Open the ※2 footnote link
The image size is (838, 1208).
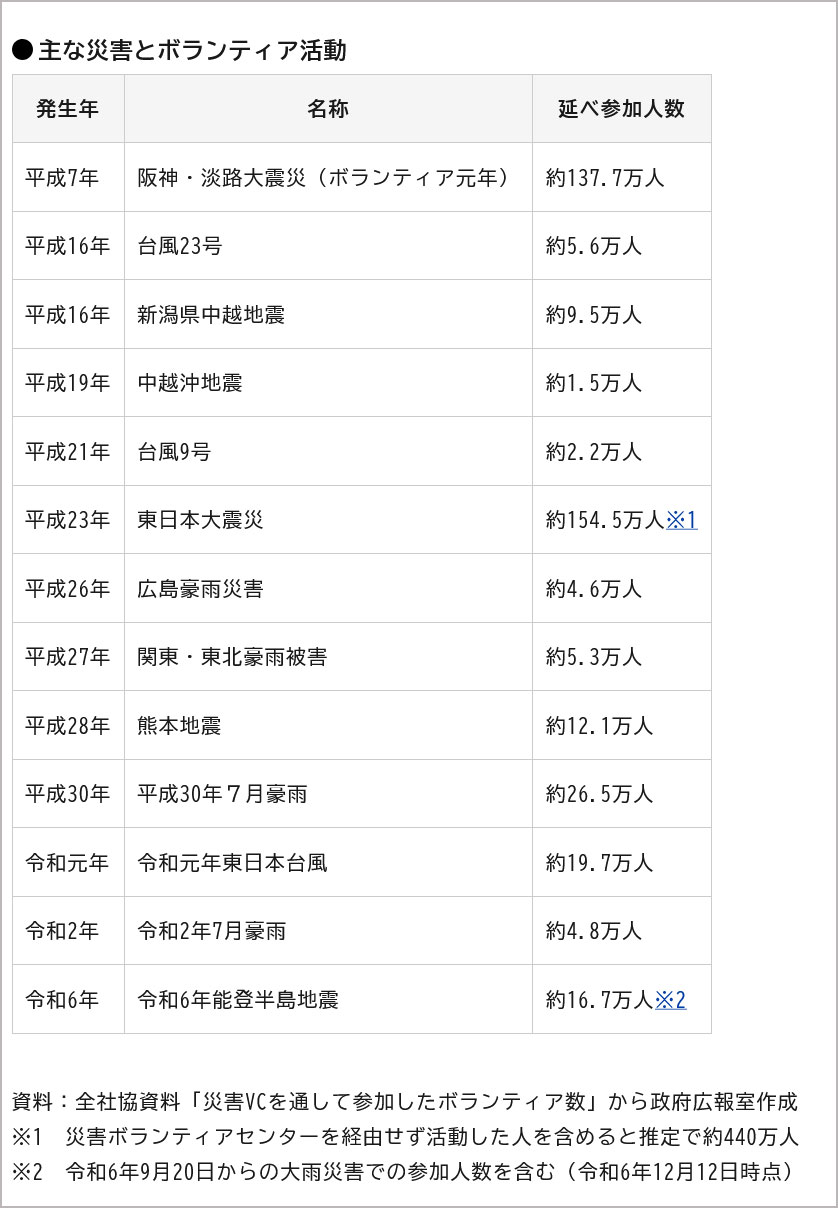point(670,999)
